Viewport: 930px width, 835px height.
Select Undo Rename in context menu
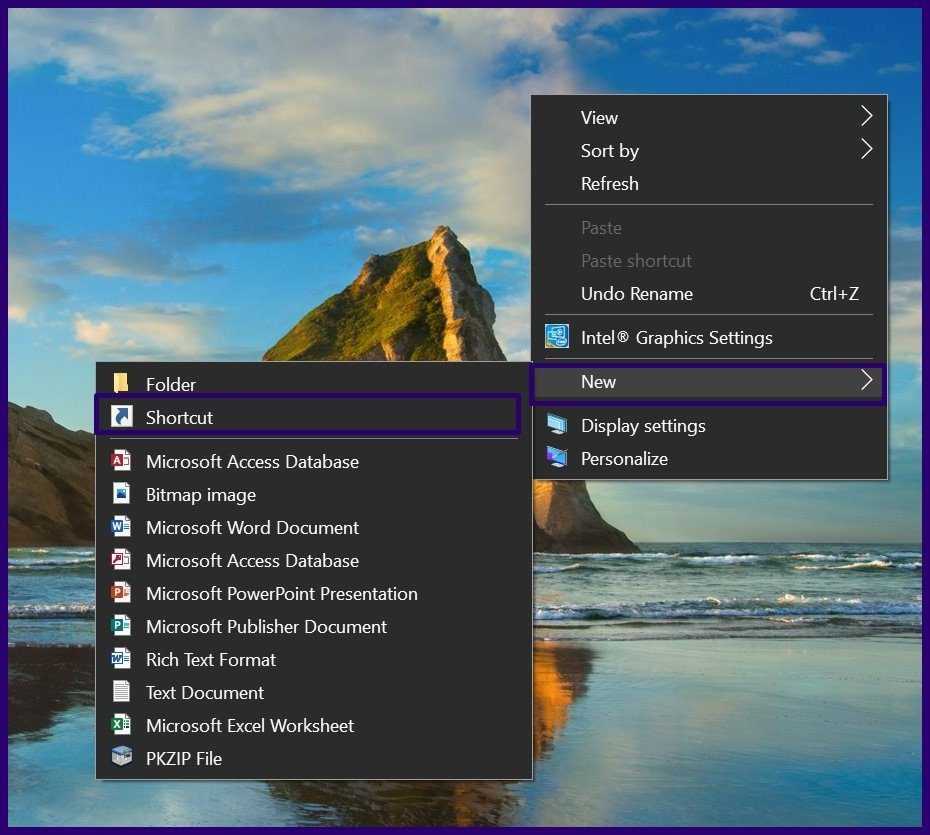pos(636,294)
